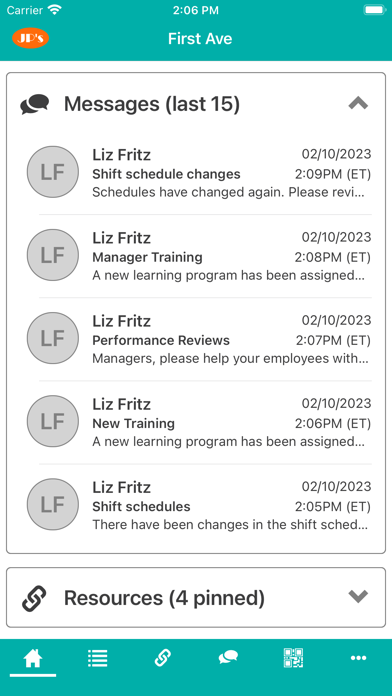The width and height of the screenshot is (392, 696).
Task: Open the link resources tab icon
Action: point(163,657)
